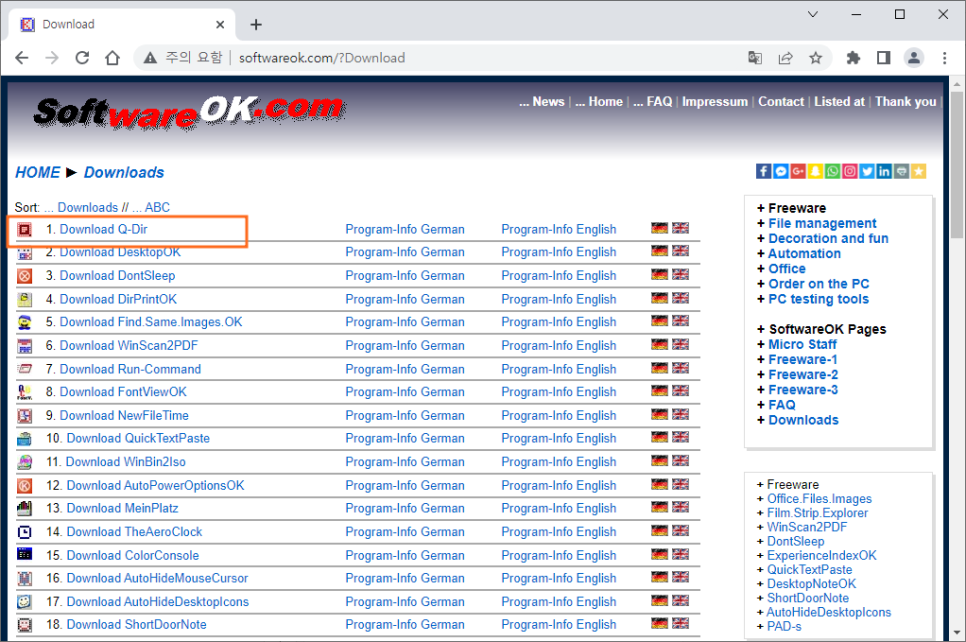Click UK flag in Run-Command row
This screenshot has width=966, height=642.
[680, 368]
